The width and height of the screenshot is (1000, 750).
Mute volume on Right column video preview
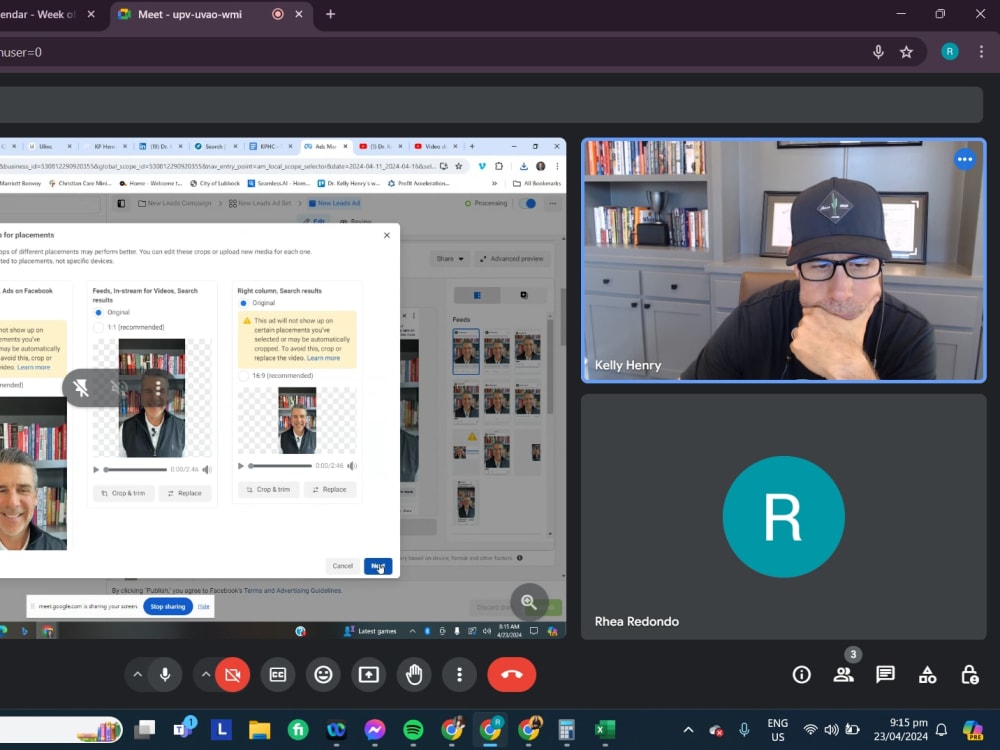click(x=351, y=466)
